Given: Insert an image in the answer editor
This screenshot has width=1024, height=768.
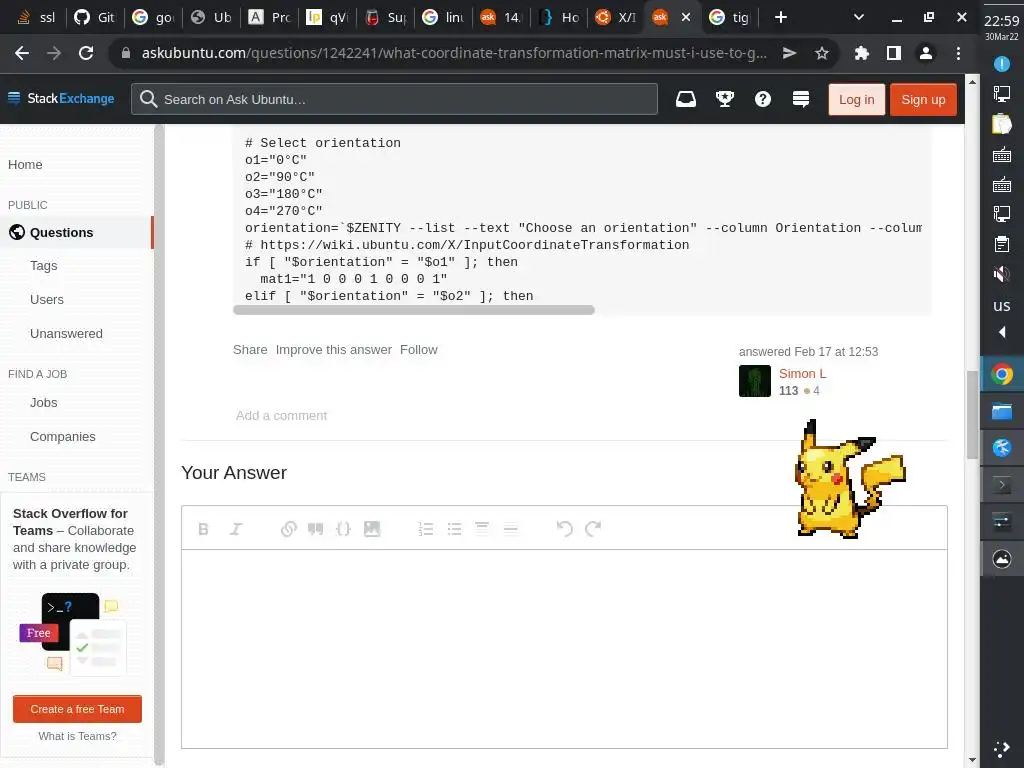Looking at the screenshot, I should click(372, 529).
